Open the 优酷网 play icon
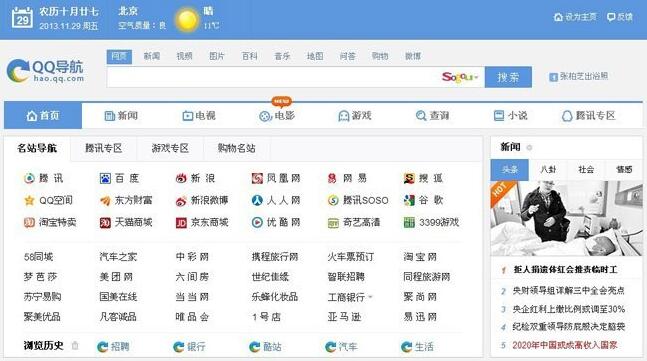Image resolution: width=647 pixels, height=361 pixels. (x=257, y=223)
